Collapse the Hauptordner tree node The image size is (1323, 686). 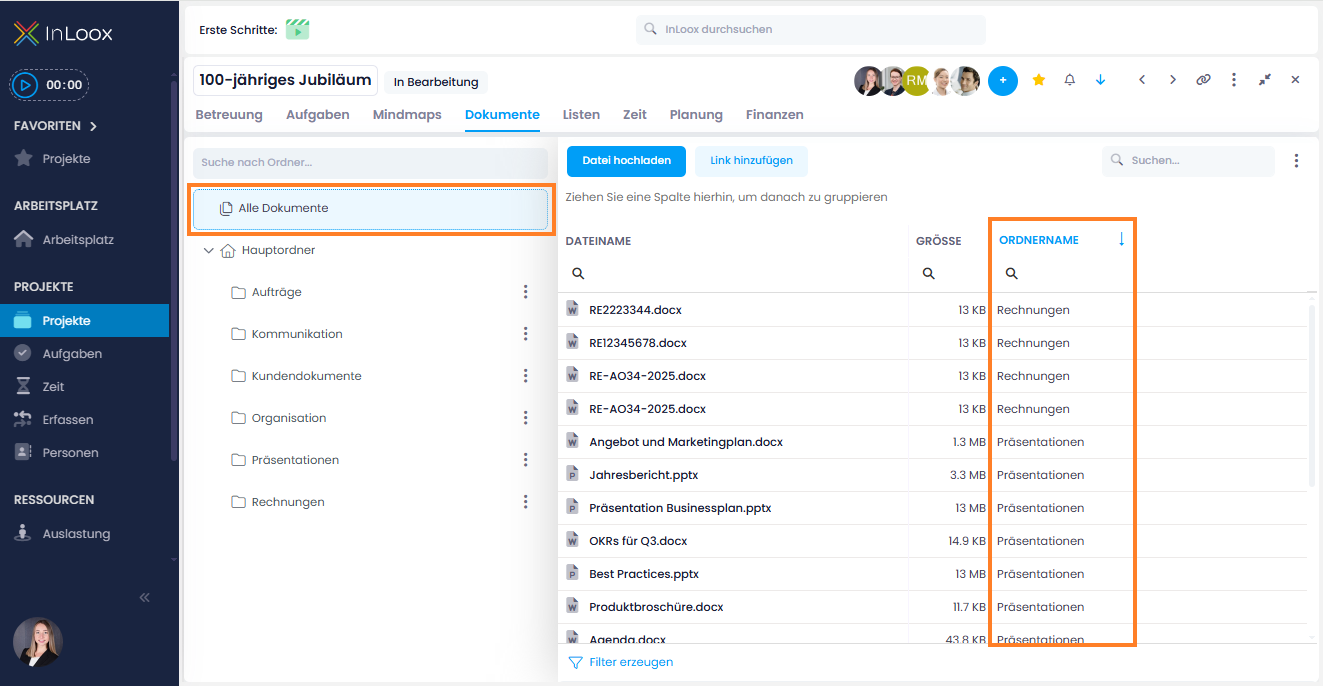coord(208,251)
